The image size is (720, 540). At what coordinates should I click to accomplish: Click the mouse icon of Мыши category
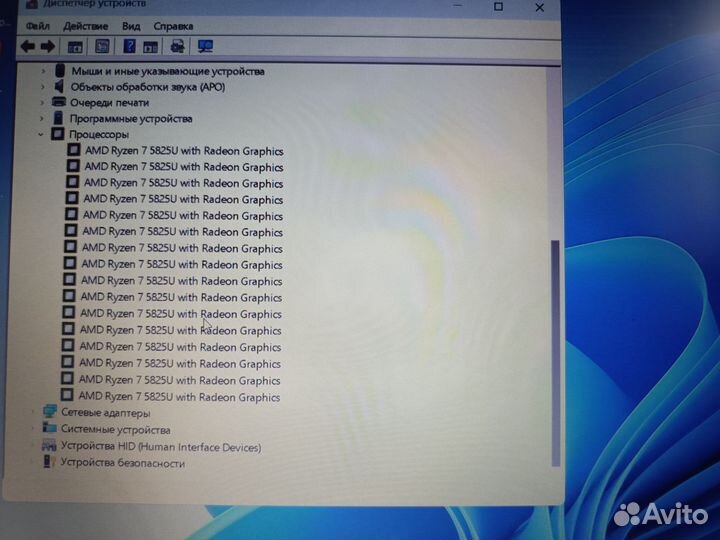tap(60, 71)
